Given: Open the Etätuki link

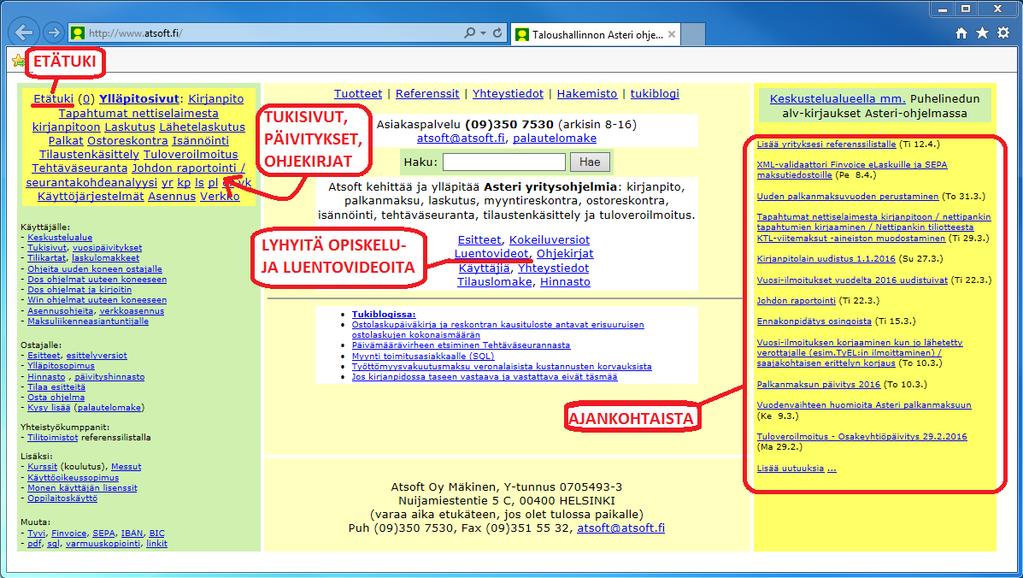Looking at the screenshot, I should coord(53,99).
